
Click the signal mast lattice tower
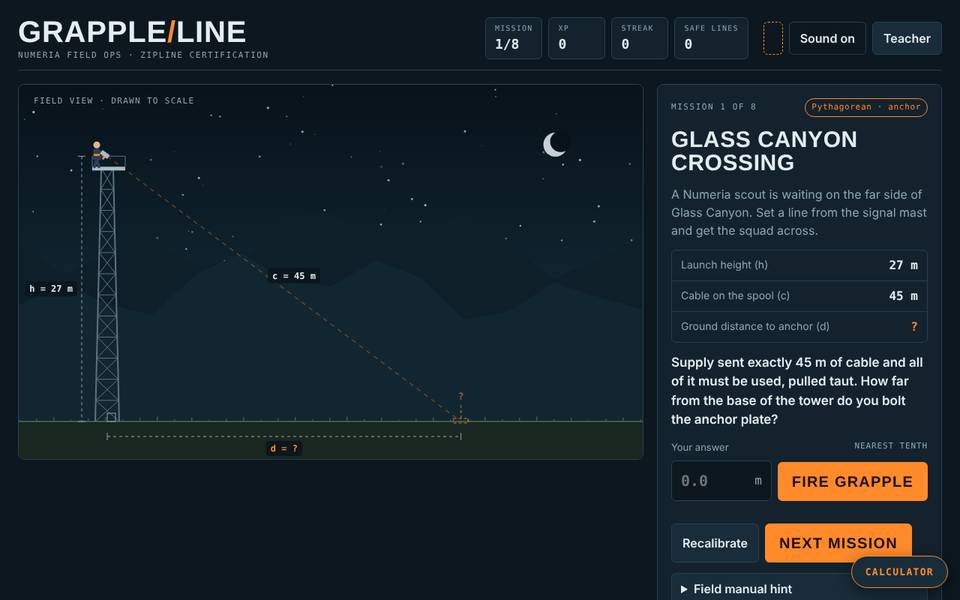tap(108, 294)
